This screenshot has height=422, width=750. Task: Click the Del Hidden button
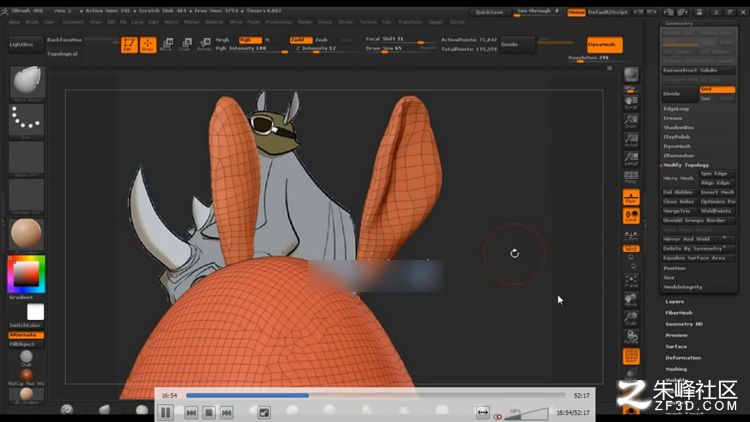click(x=678, y=192)
